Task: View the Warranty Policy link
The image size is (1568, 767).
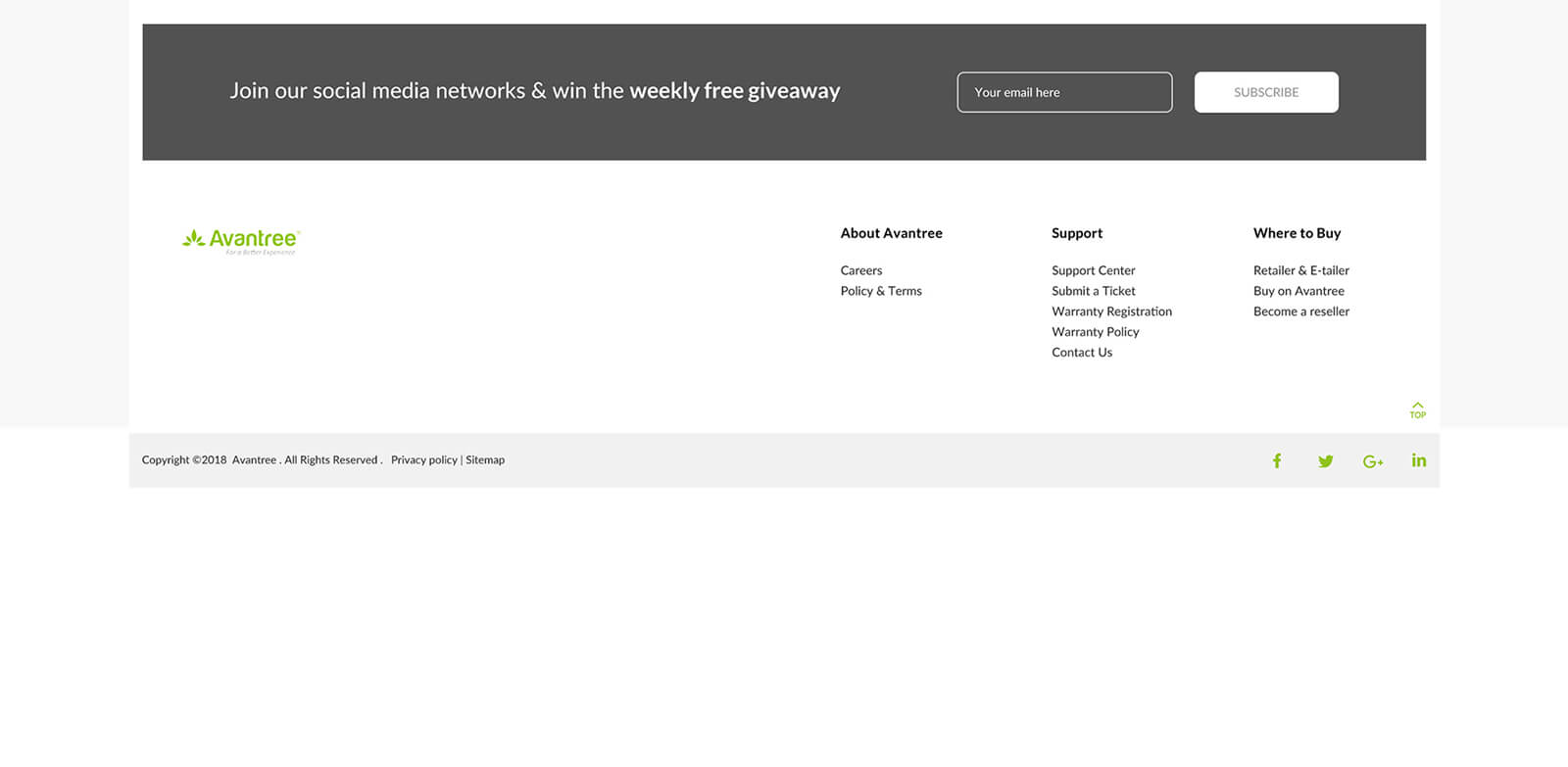Action: tap(1095, 332)
